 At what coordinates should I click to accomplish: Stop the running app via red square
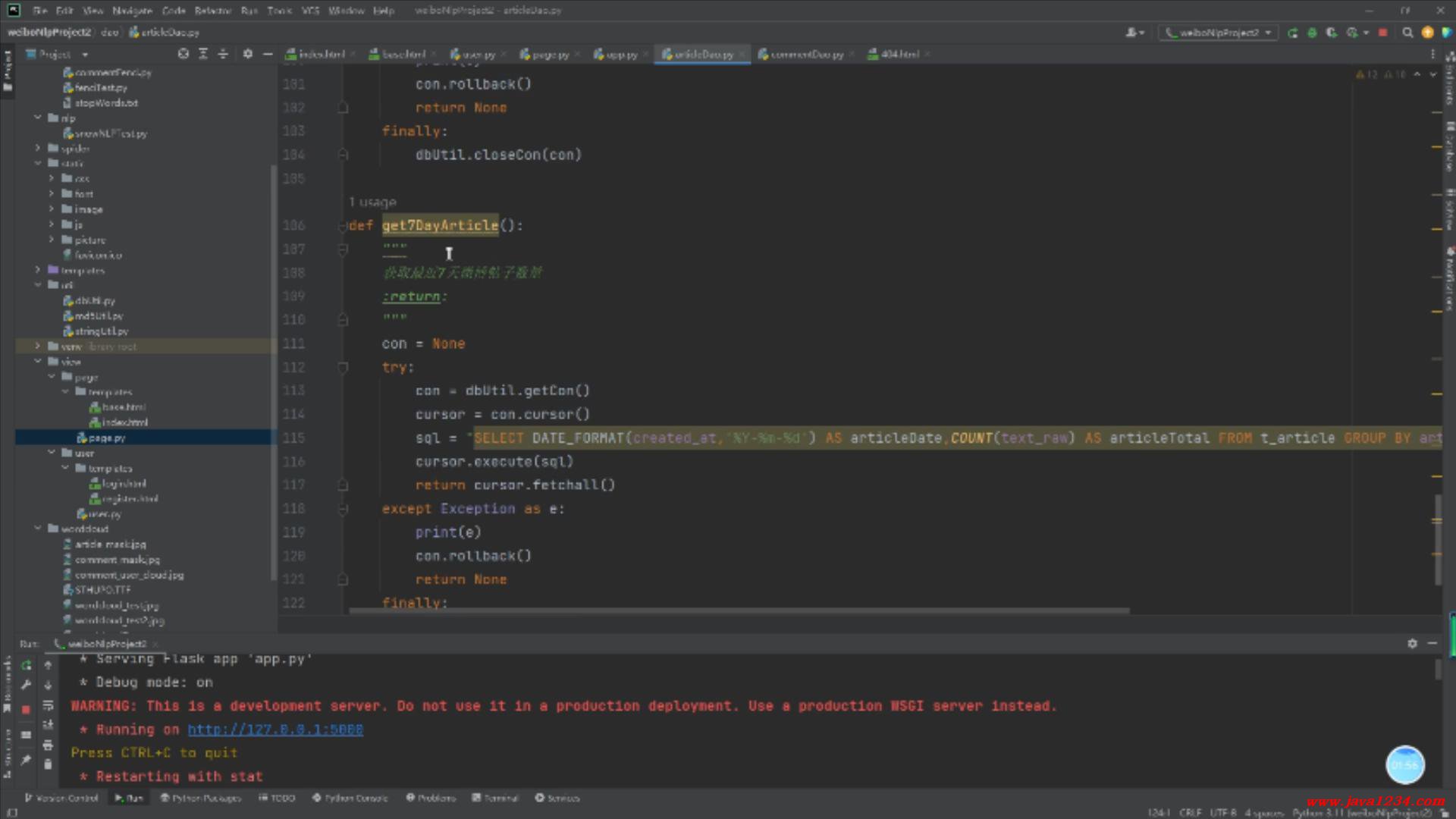[x=1382, y=33]
